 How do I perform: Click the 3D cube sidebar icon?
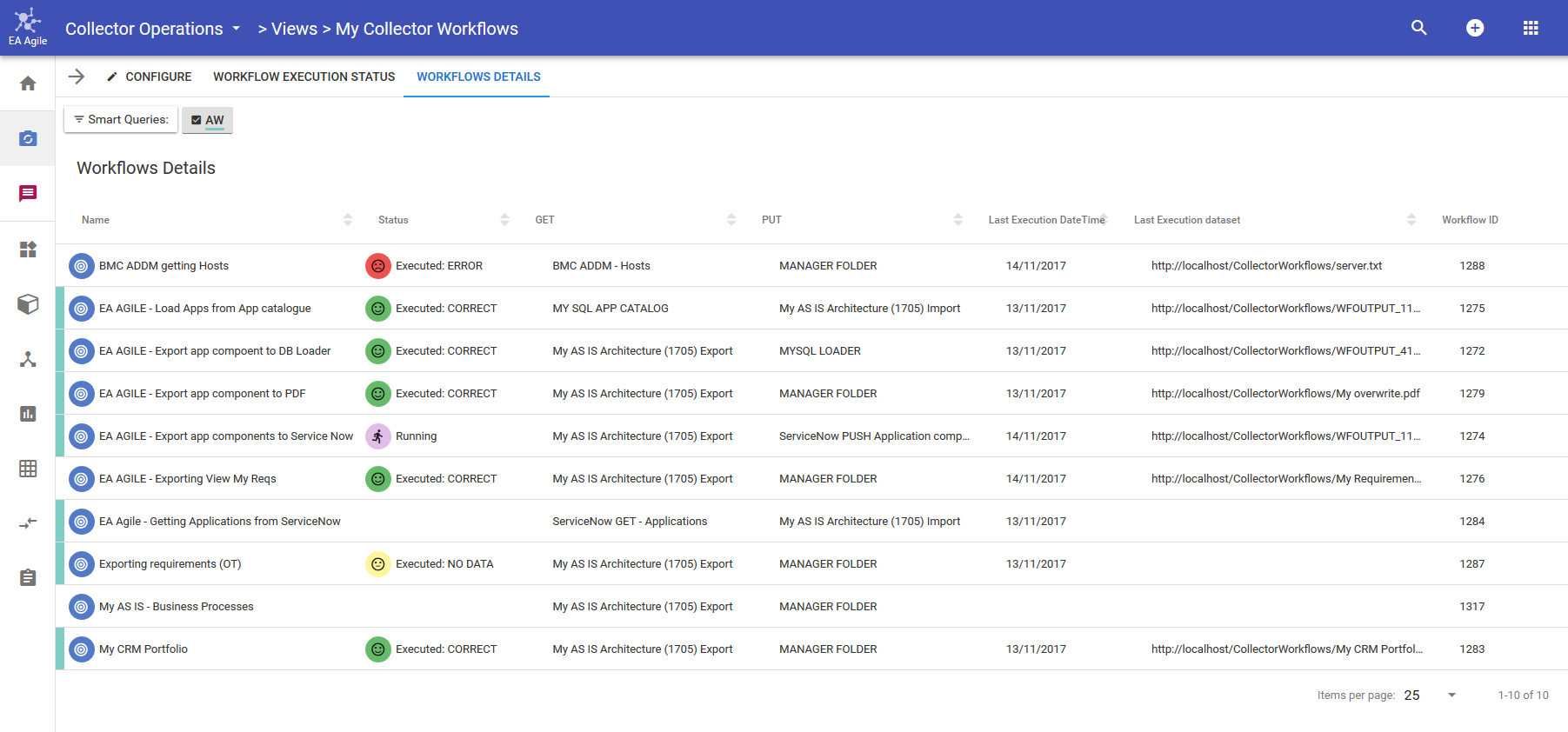(28, 304)
